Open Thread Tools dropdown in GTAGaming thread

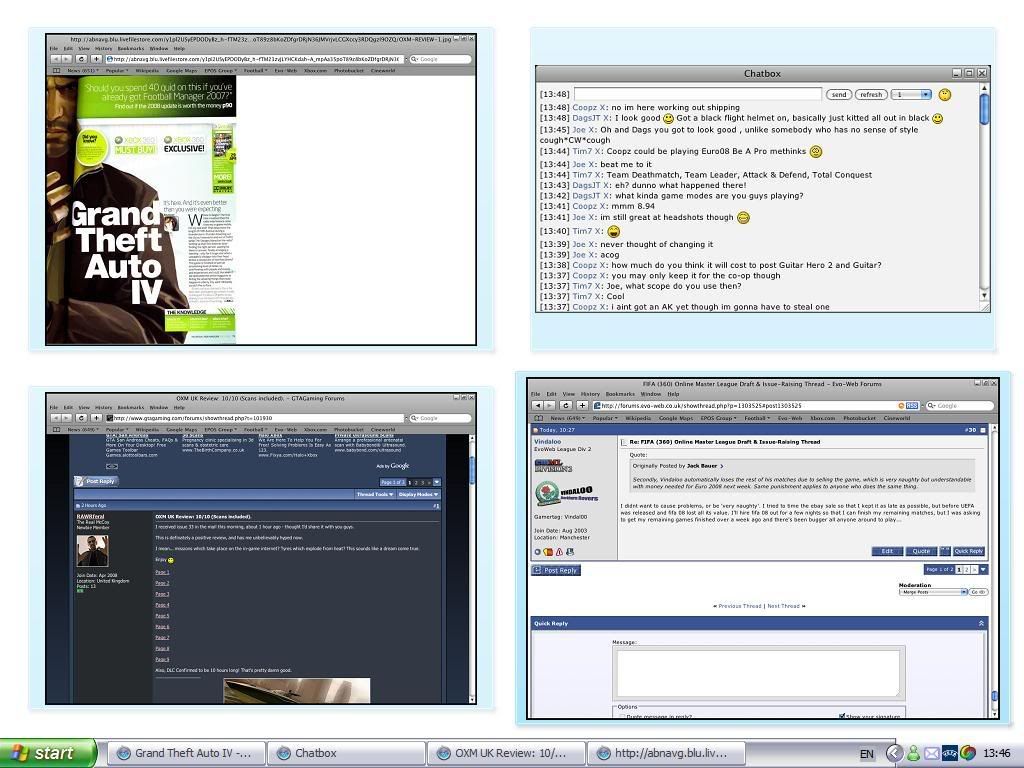[375, 494]
